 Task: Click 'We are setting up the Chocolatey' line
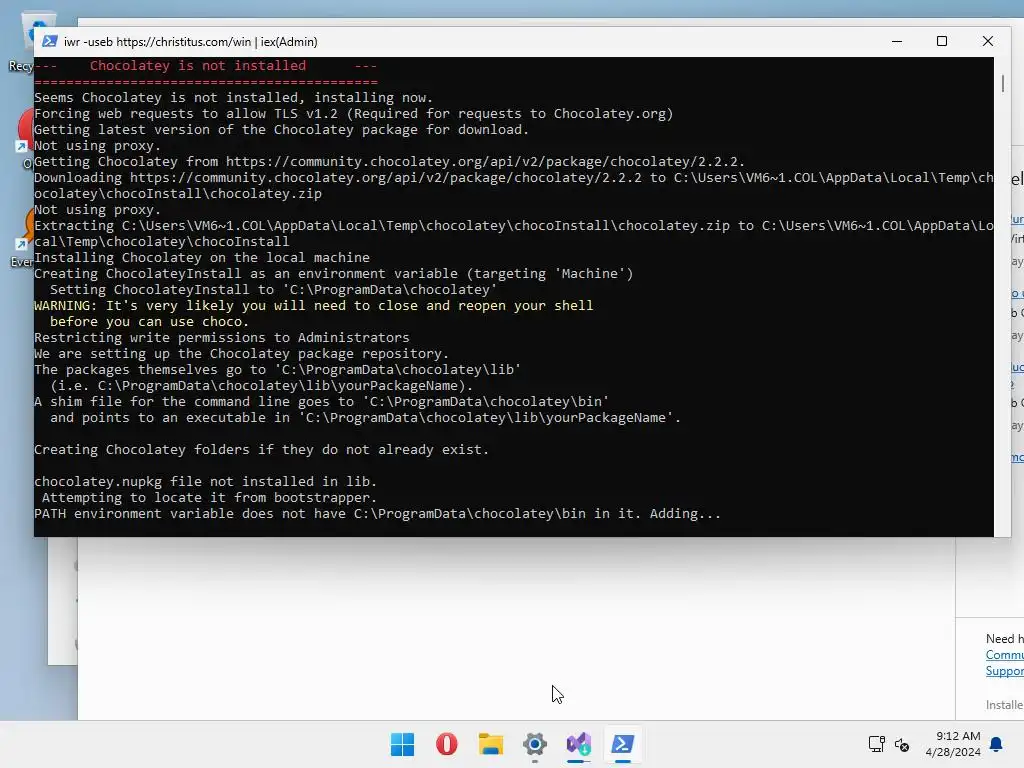pyautogui.click(x=242, y=354)
